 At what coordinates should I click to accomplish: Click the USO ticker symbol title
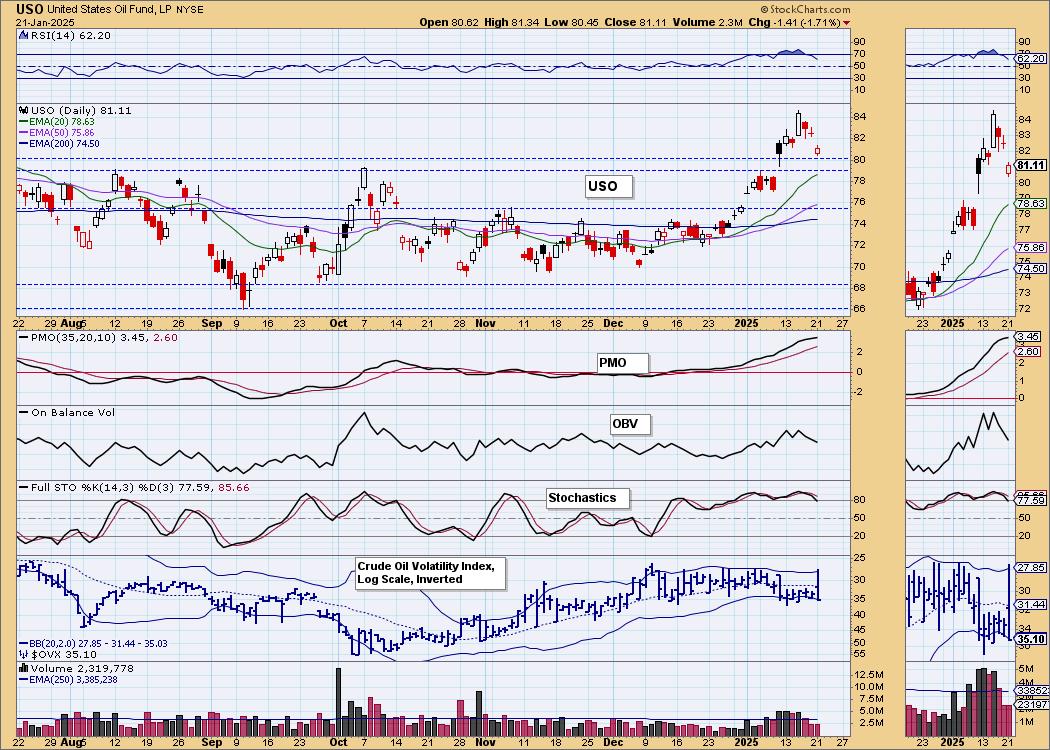[30, 9]
